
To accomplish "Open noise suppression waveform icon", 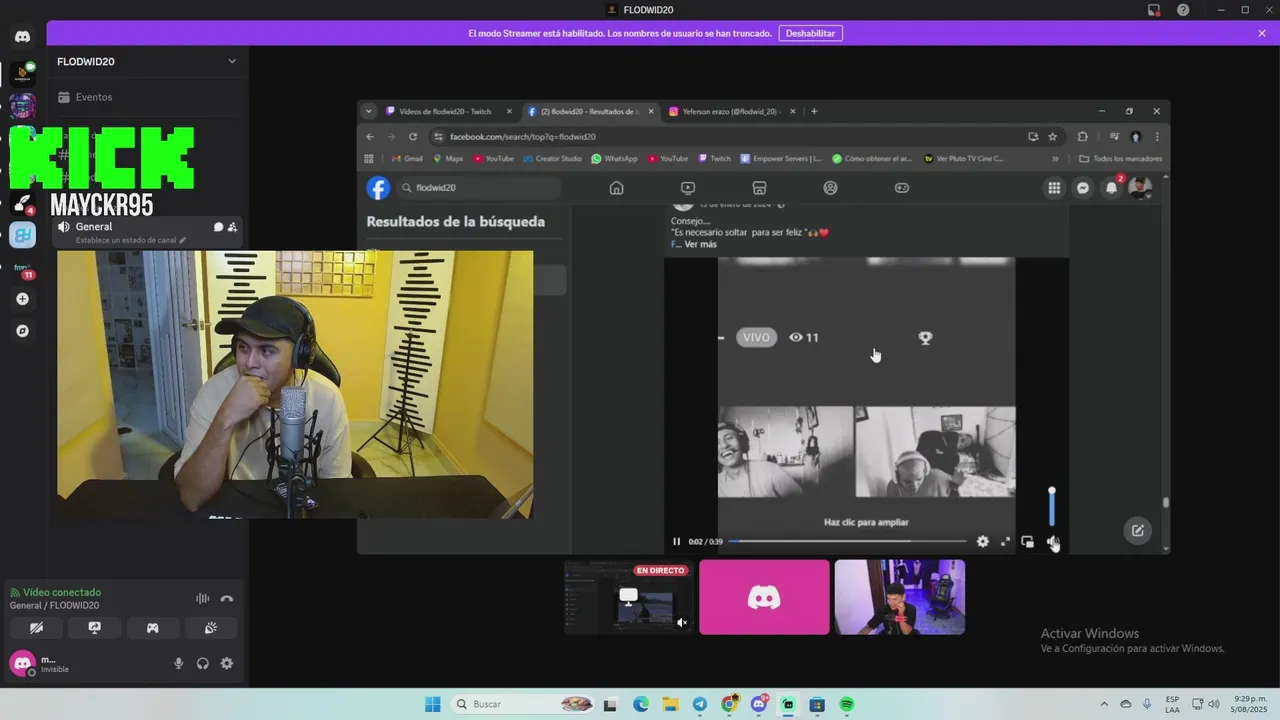I will click(202, 598).
